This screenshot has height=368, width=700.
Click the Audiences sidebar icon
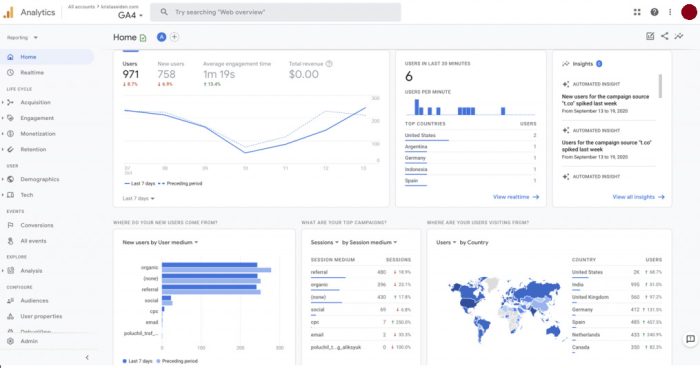pos(11,301)
